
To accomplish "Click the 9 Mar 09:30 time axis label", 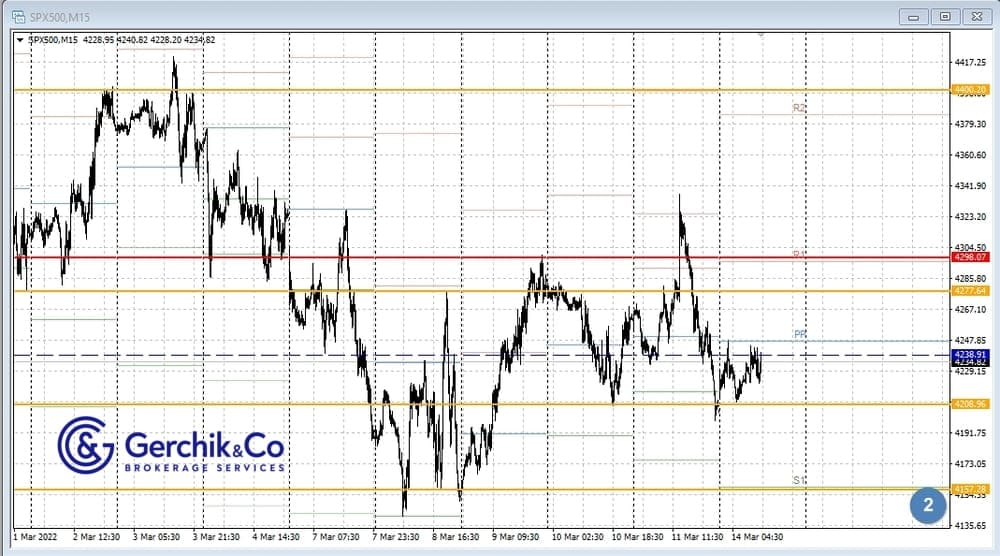I will click(x=516, y=536).
